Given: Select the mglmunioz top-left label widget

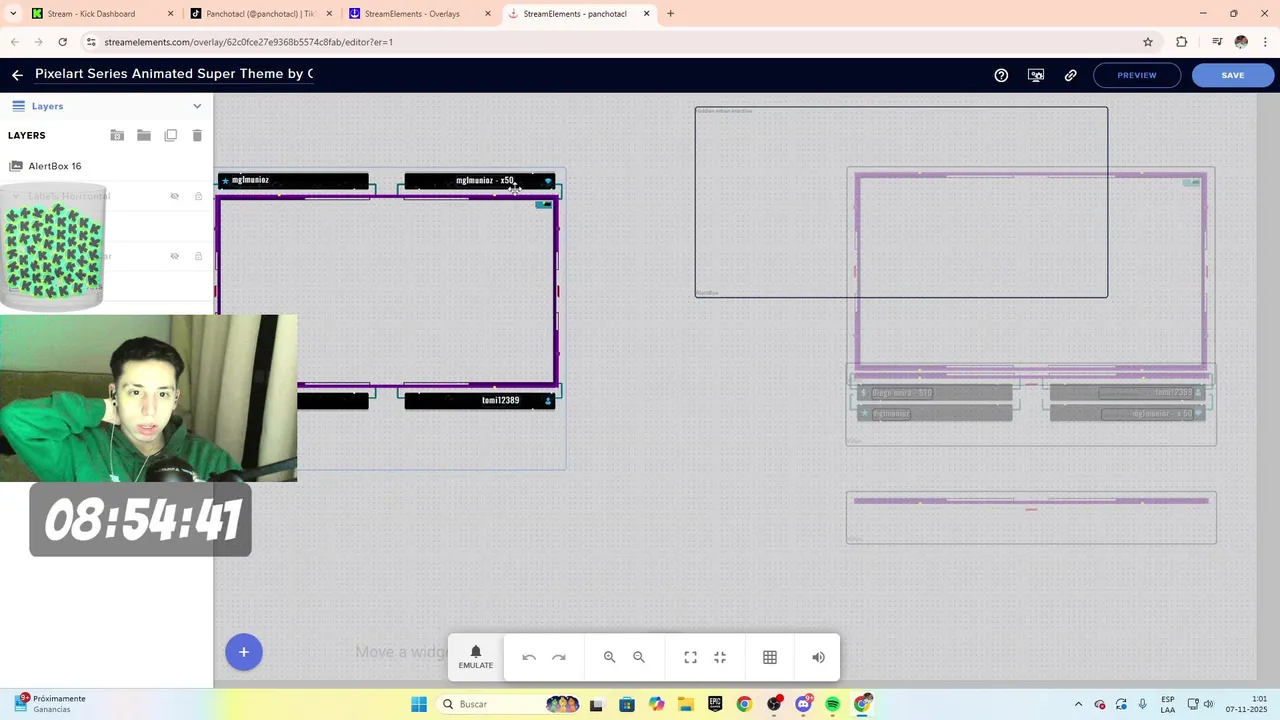Looking at the screenshot, I should (x=293, y=181).
